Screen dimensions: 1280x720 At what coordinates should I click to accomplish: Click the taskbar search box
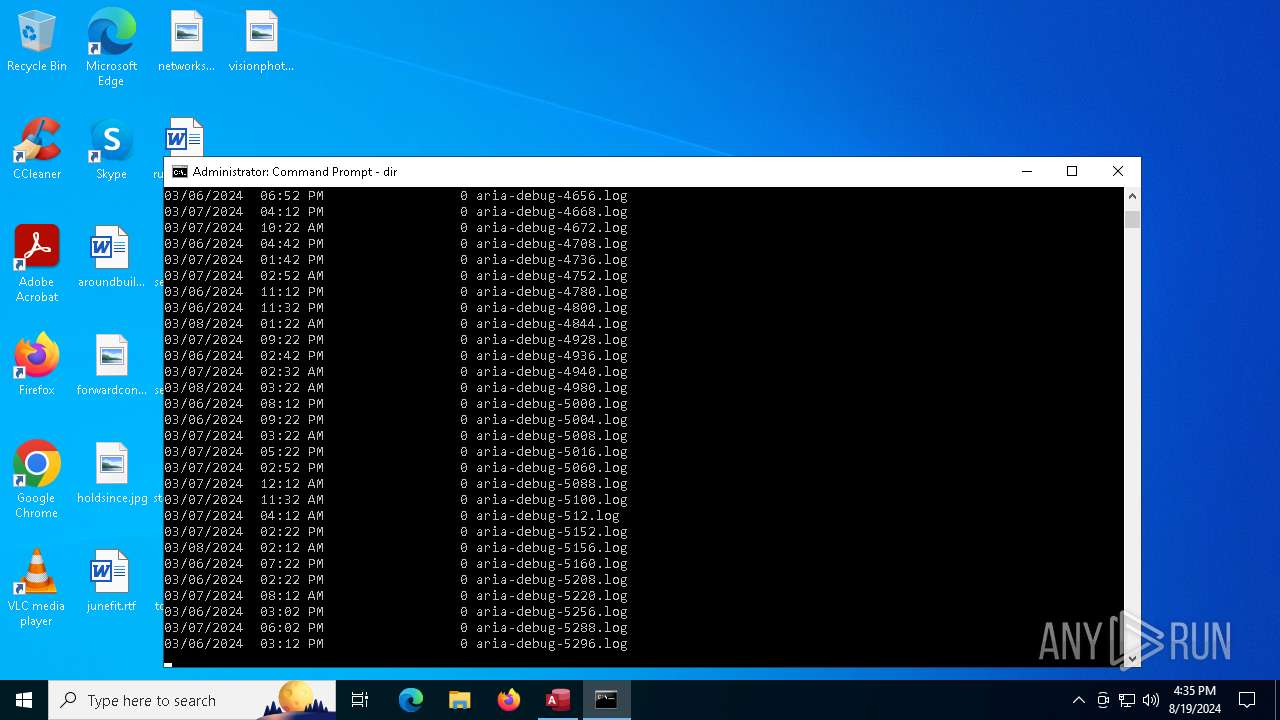pos(192,700)
